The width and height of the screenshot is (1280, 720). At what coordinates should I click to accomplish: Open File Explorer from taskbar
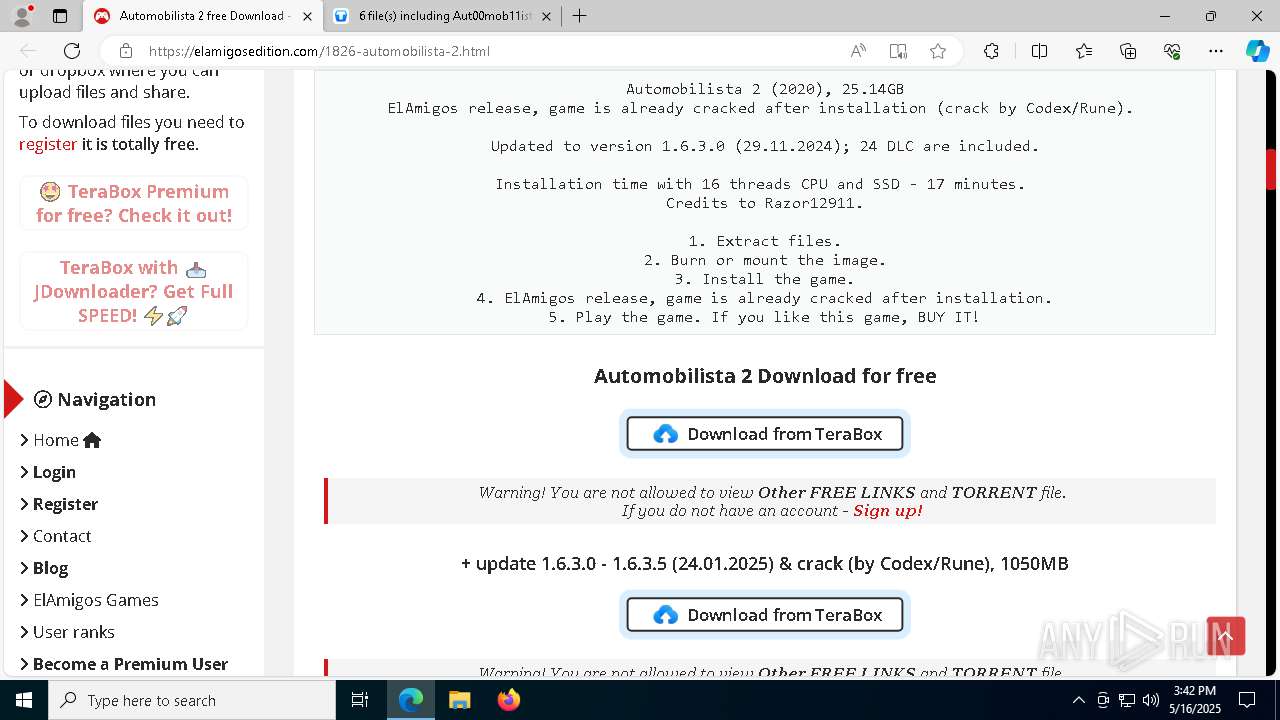(x=459, y=700)
